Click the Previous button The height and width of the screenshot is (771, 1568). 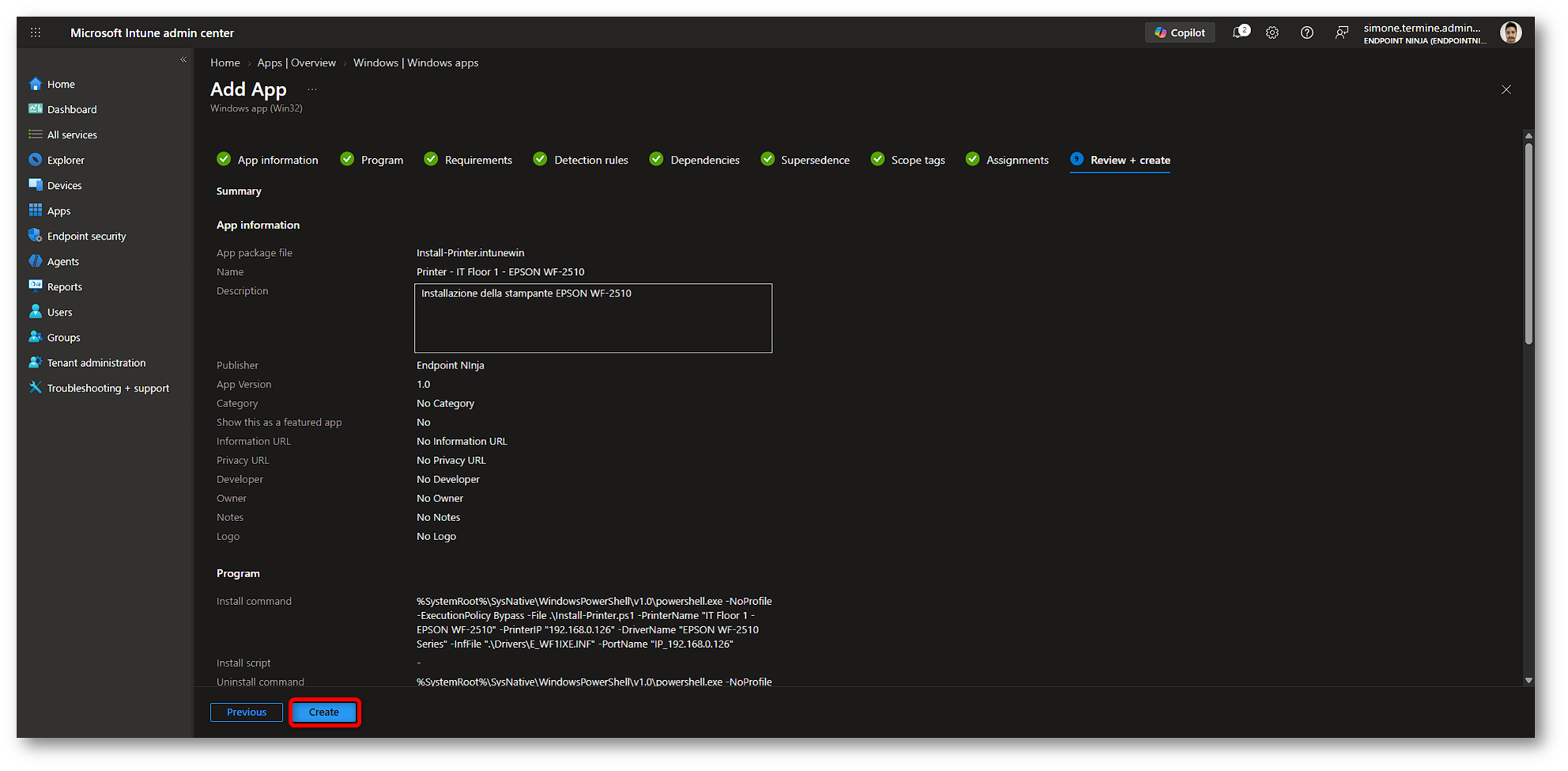[x=247, y=712]
